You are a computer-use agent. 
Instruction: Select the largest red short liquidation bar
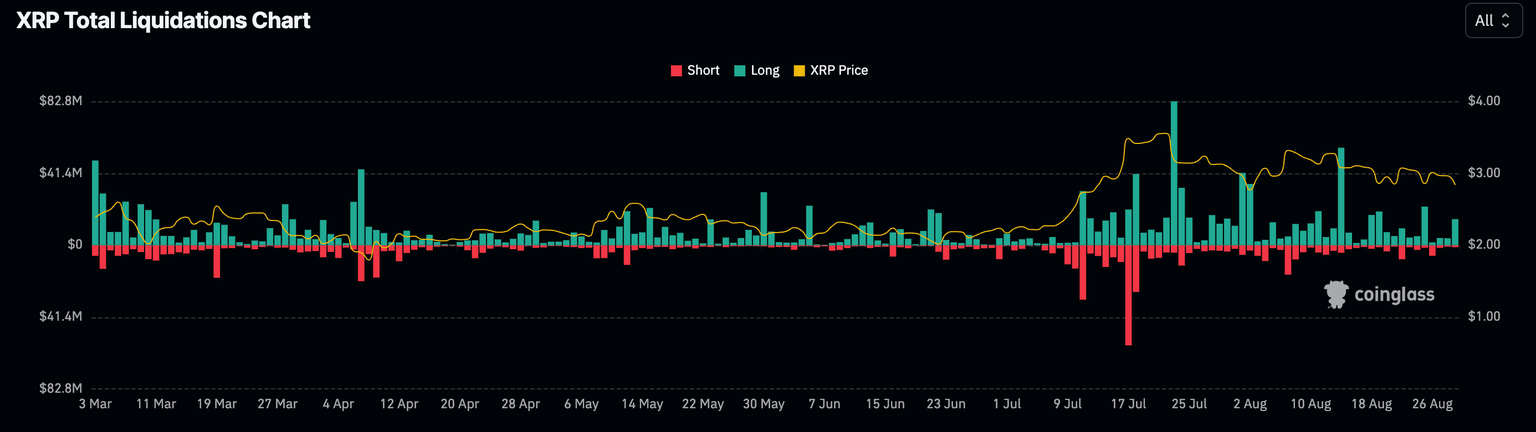coord(1128,295)
